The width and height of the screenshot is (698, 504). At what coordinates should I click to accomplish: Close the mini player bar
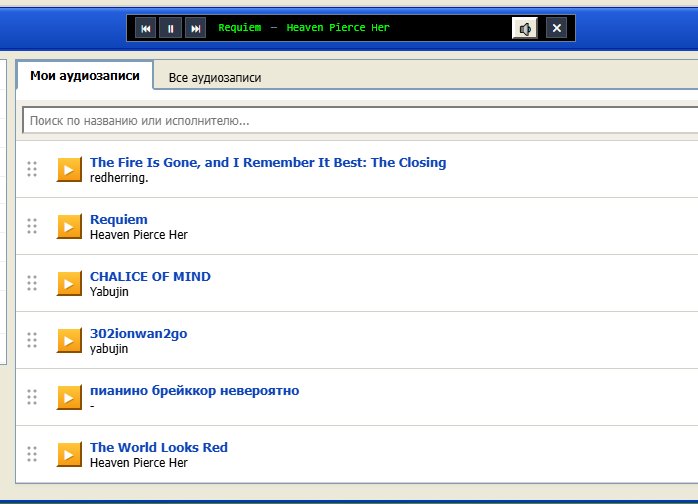coord(556,28)
